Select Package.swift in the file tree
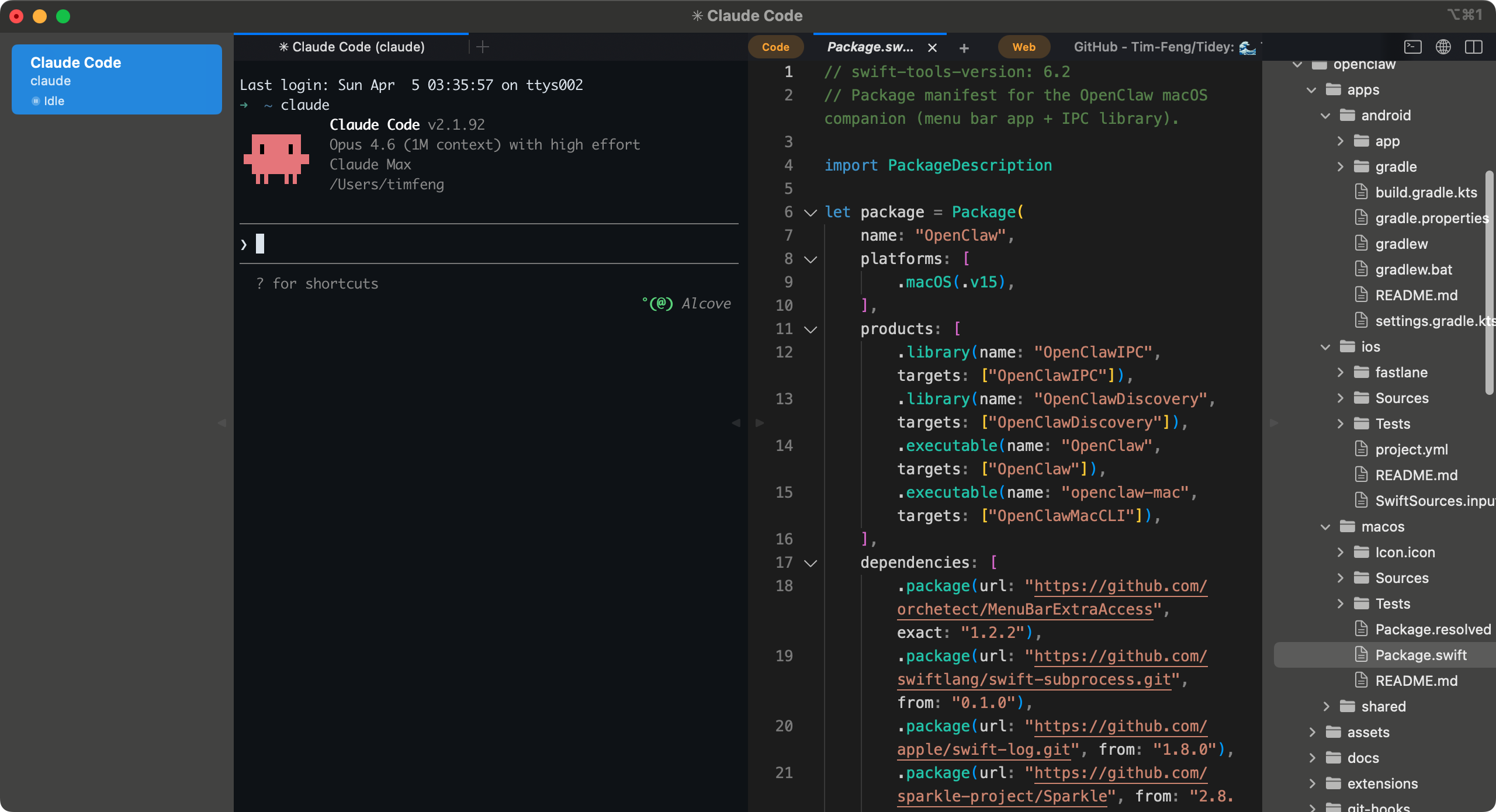Screen dimensions: 1496x812 [x=1421, y=655]
